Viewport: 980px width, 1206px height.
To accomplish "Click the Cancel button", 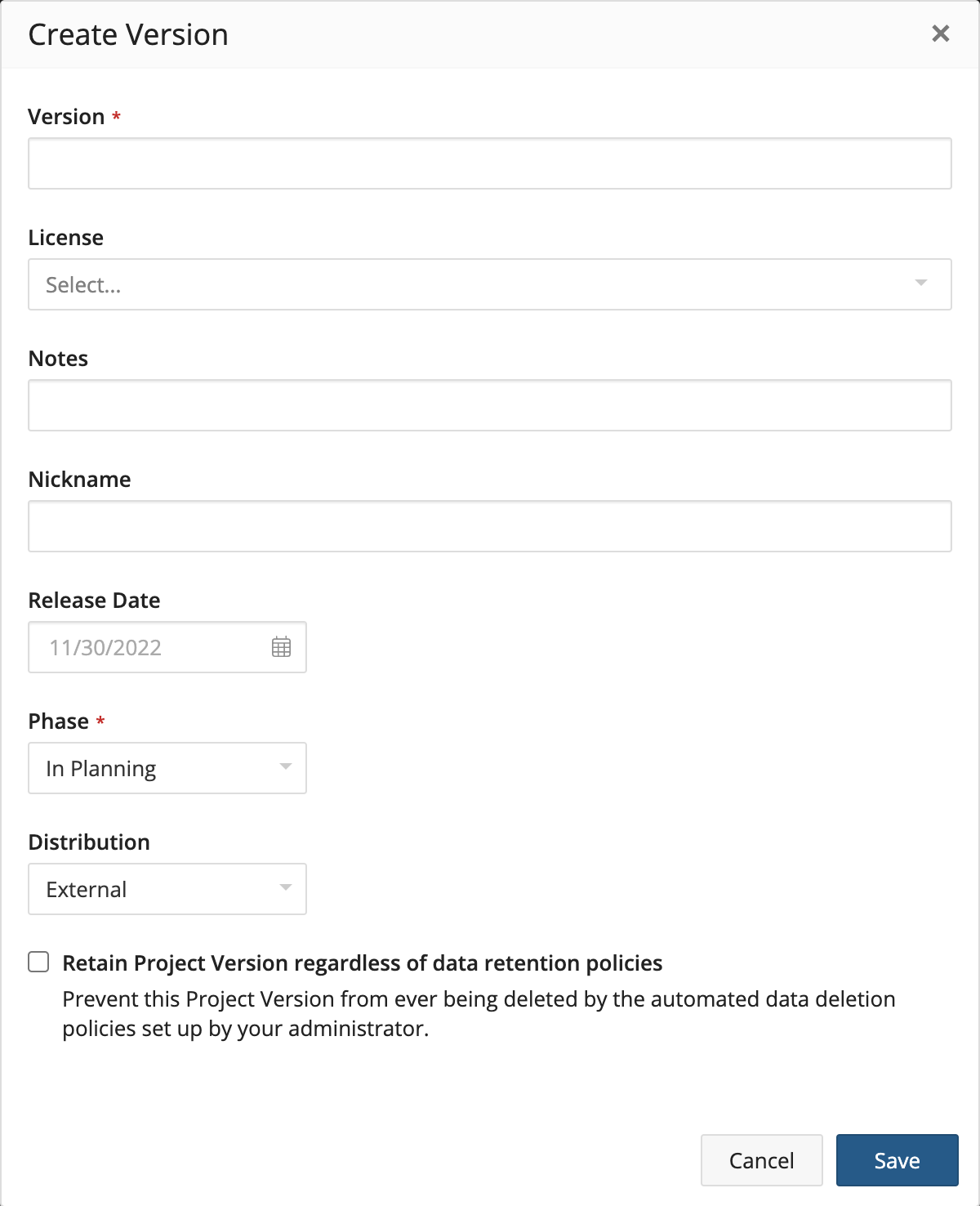I will pyautogui.click(x=761, y=1159).
